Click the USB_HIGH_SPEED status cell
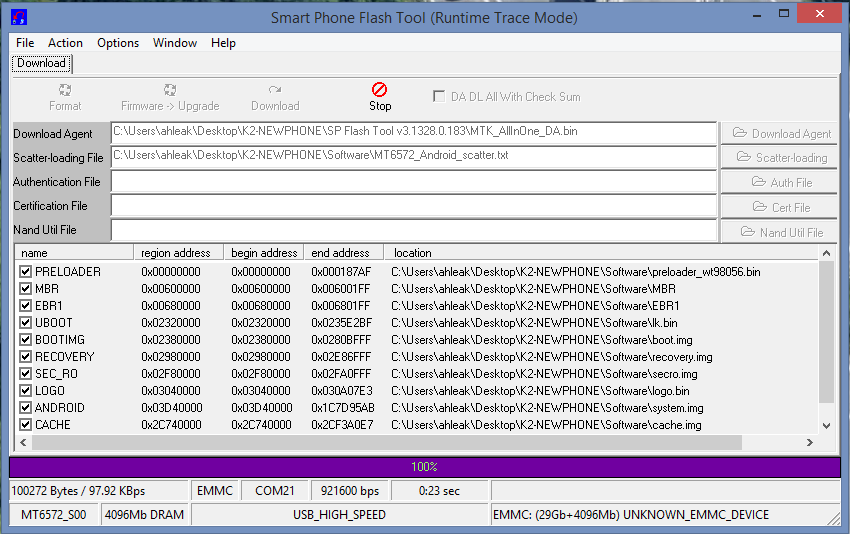The height and width of the screenshot is (534, 850). coord(340,514)
